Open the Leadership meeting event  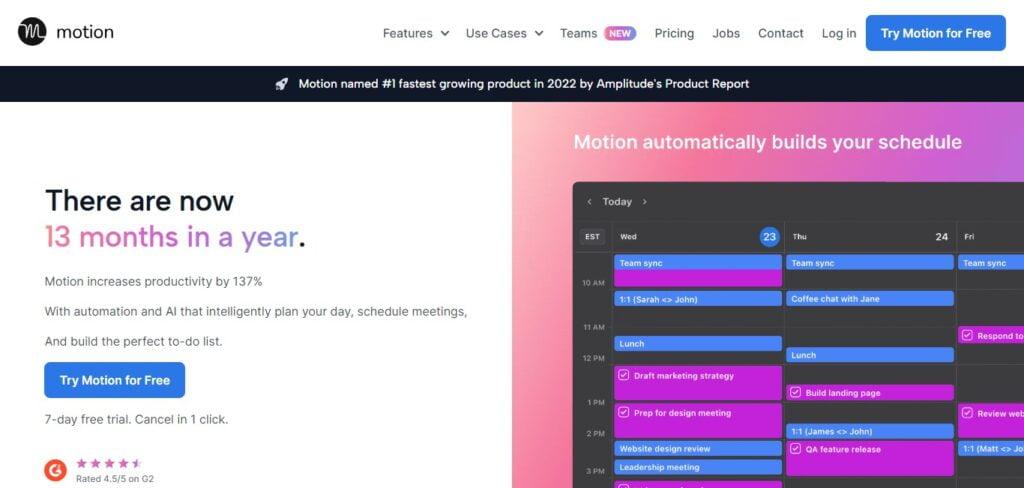(x=697, y=467)
